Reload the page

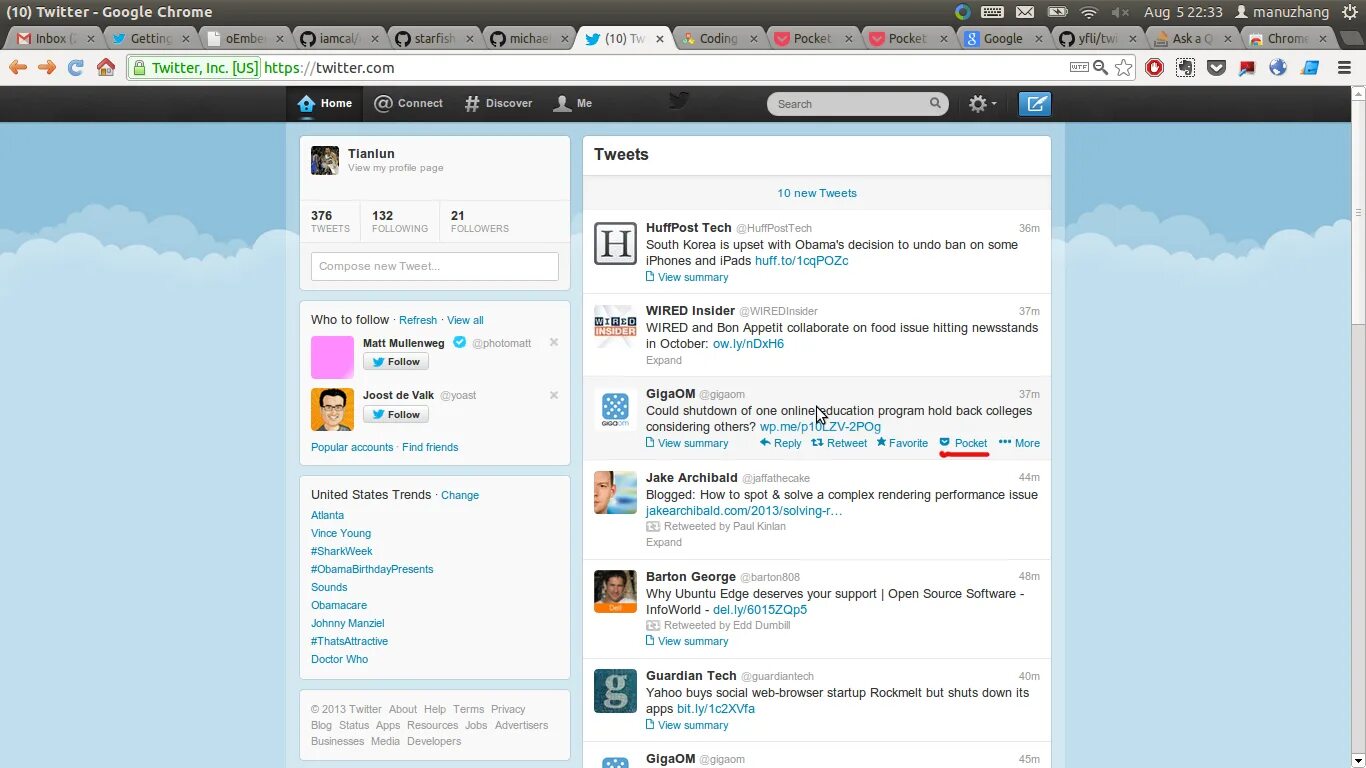pyautogui.click(x=75, y=68)
